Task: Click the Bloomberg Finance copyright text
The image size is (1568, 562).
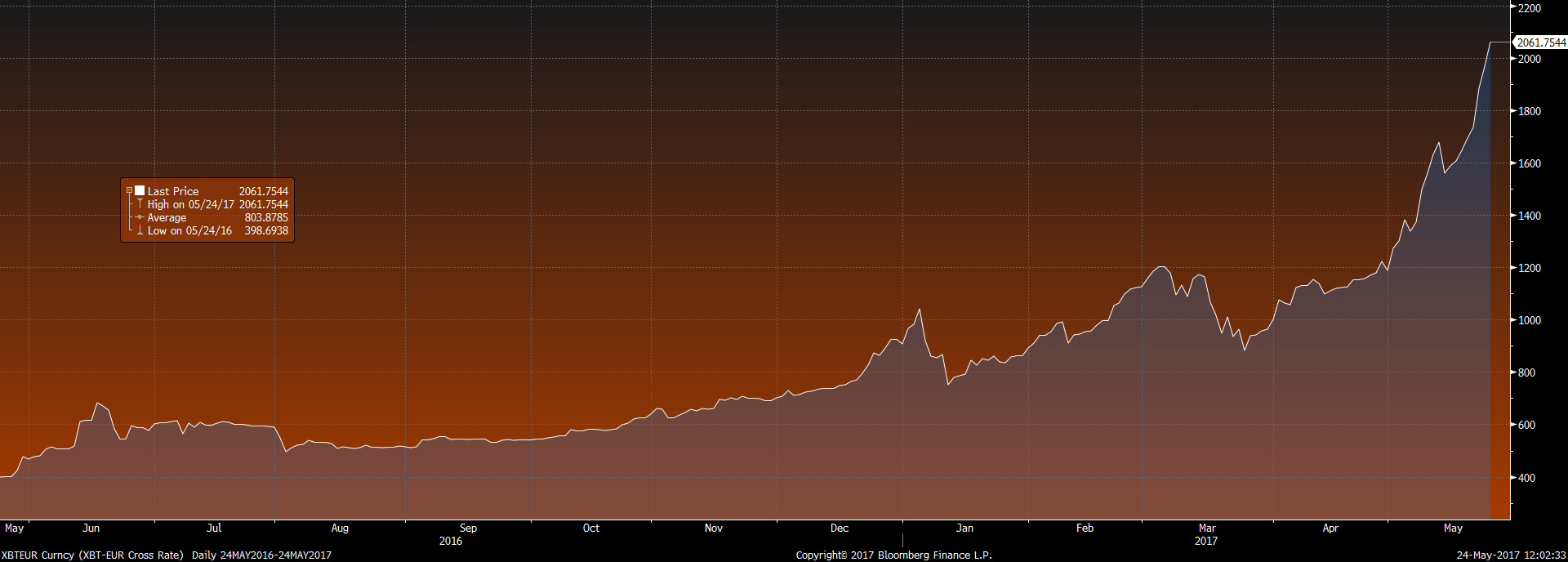Action: click(x=893, y=555)
